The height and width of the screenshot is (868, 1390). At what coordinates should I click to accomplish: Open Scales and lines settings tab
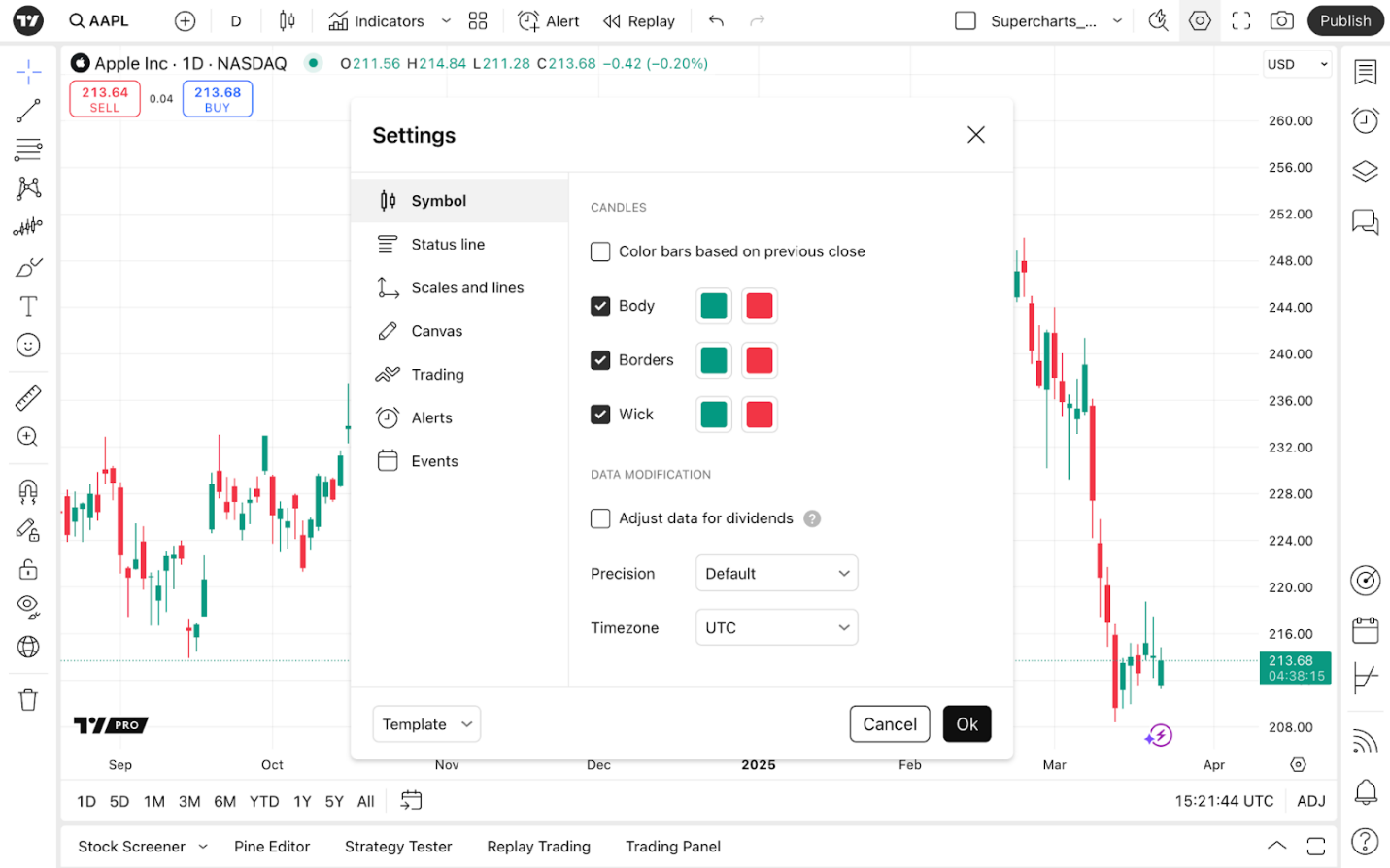click(x=459, y=288)
